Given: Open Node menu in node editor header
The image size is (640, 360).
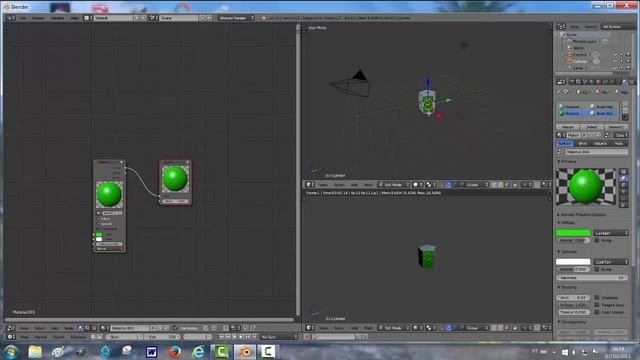Looking at the screenshot, I should tap(69, 328).
